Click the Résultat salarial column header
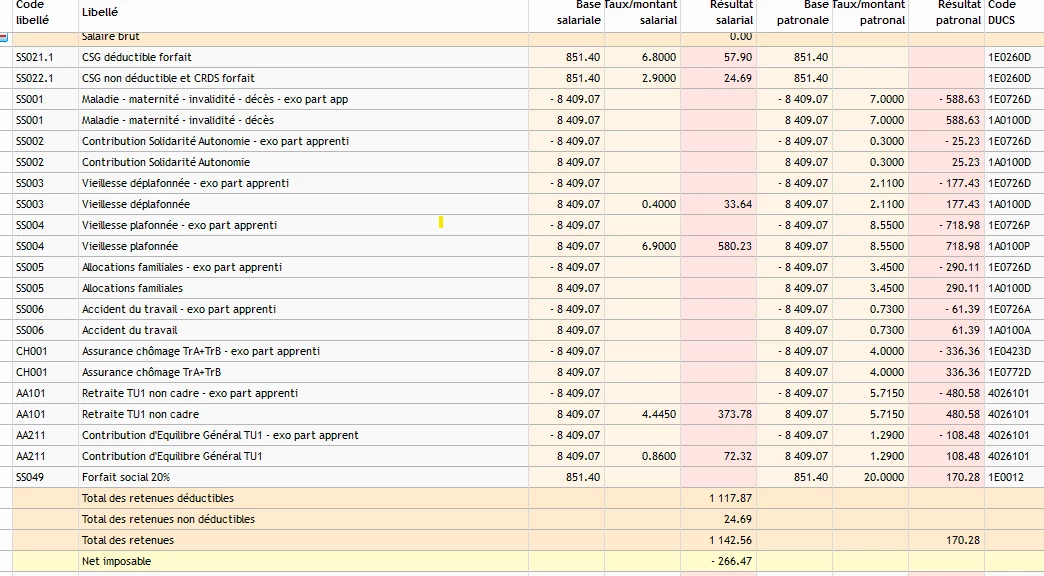1044x576 pixels. tap(731, 12)
